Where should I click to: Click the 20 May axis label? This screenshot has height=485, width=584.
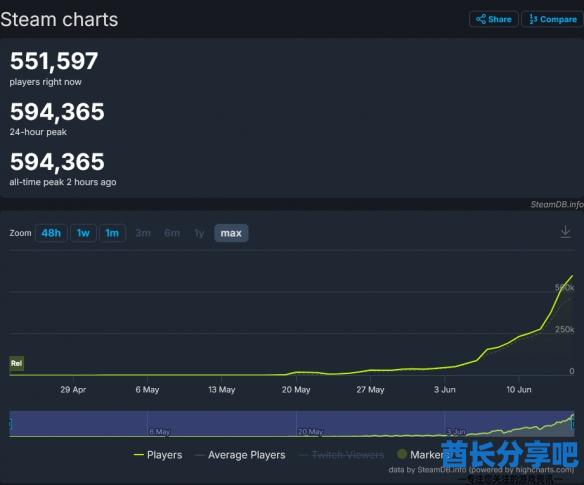[296, 390]
